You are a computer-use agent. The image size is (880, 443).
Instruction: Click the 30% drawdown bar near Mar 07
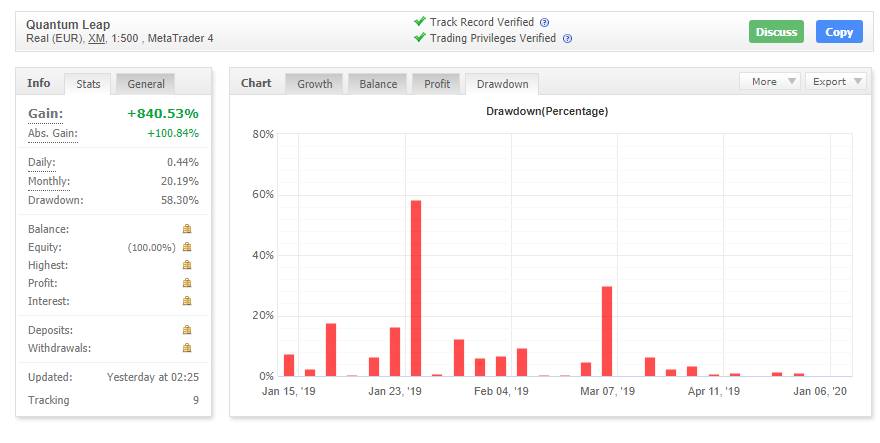point(607,331)
